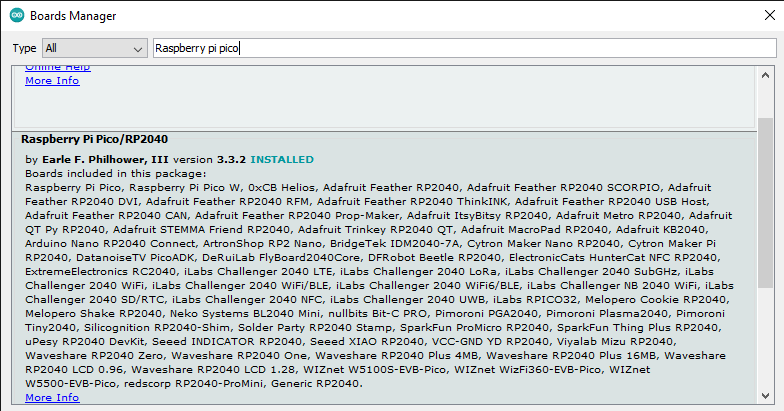Screen dimensions: 784x411
Task: Click 'Boards Manager' window title text
Action: click(x=73, y=16)
